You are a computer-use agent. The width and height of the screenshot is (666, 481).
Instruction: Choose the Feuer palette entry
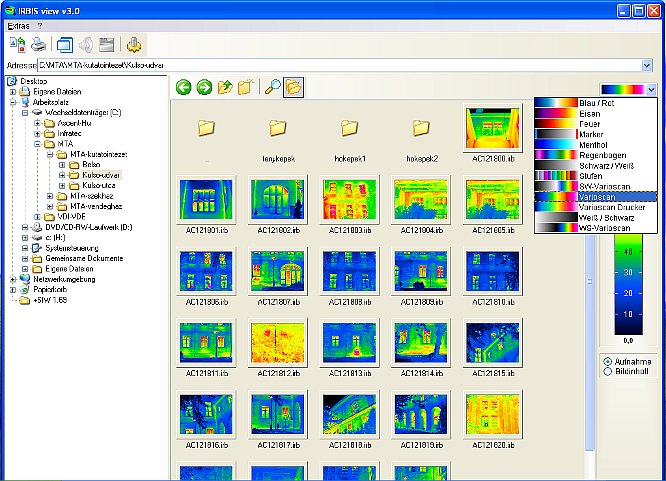pos(595,124)
